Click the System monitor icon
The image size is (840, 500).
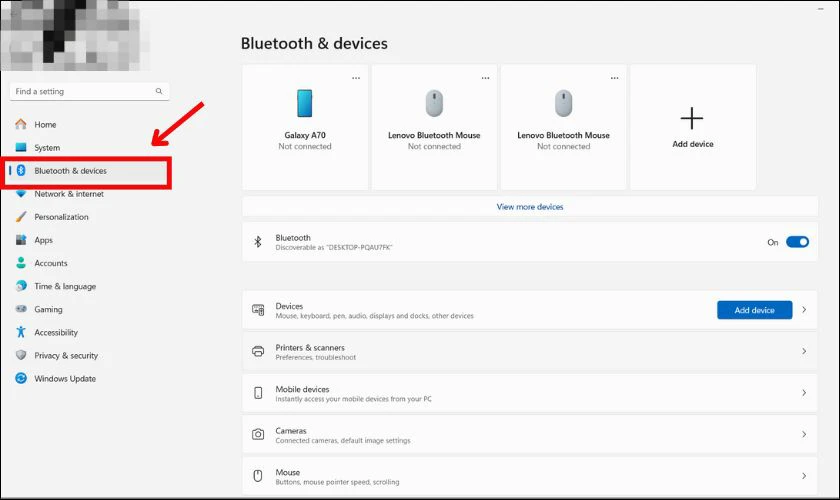pos(21,147)
